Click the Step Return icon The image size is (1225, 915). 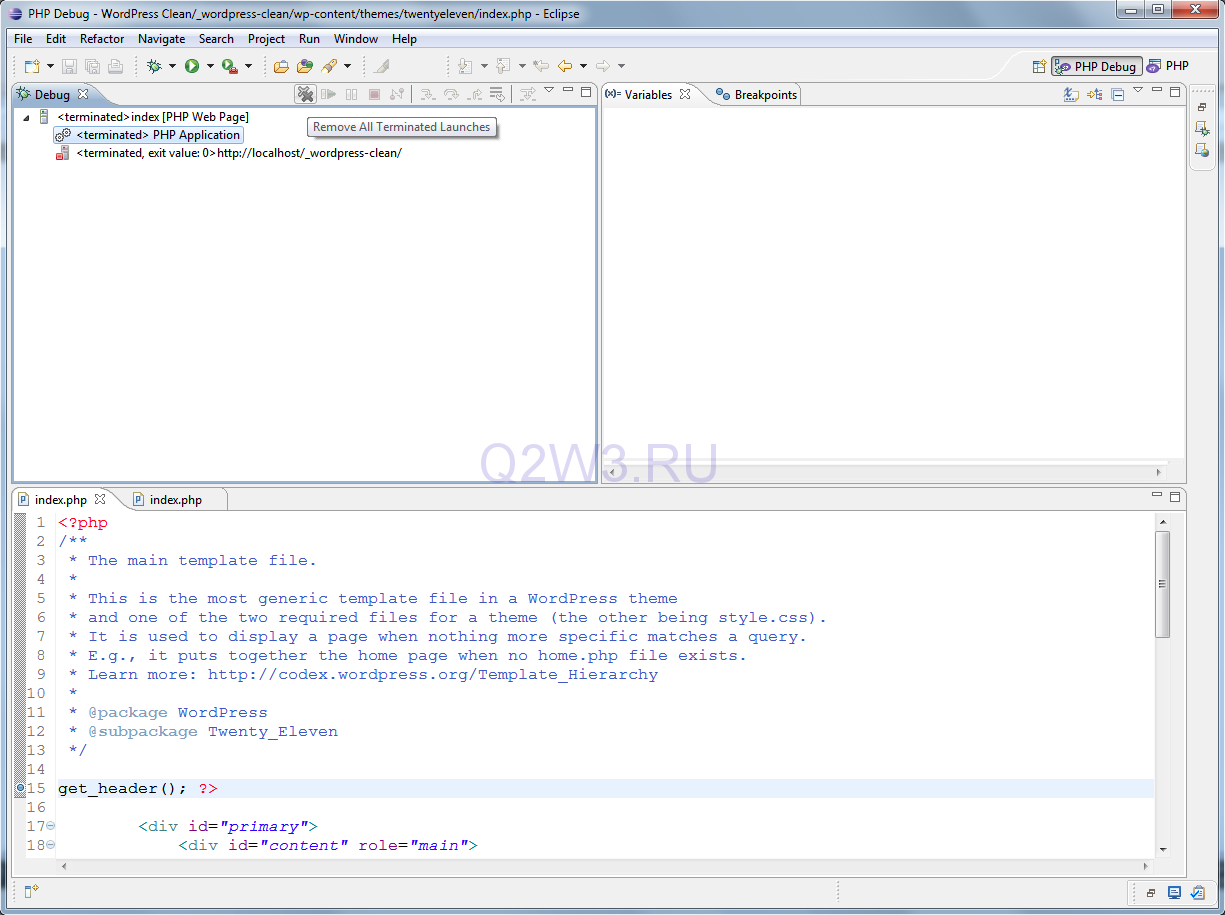(474, 94)
